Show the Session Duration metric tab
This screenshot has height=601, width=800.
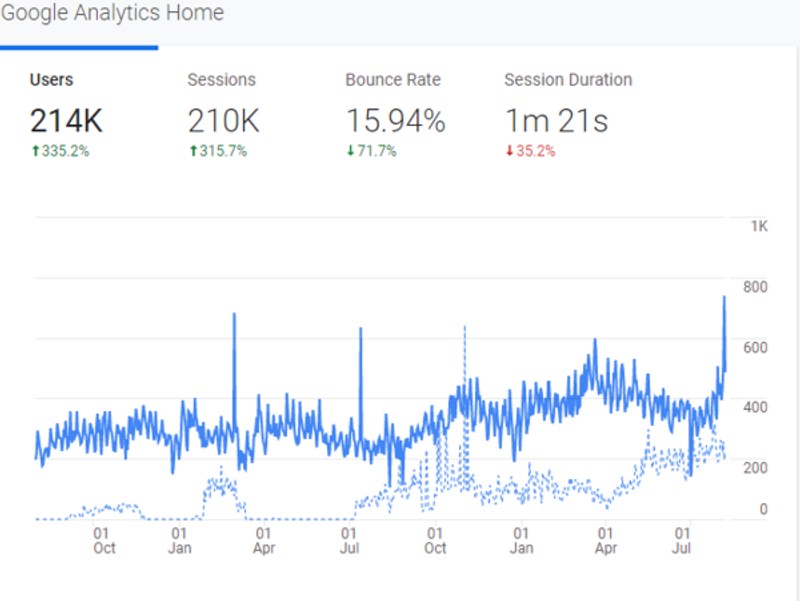click(567, 80)
